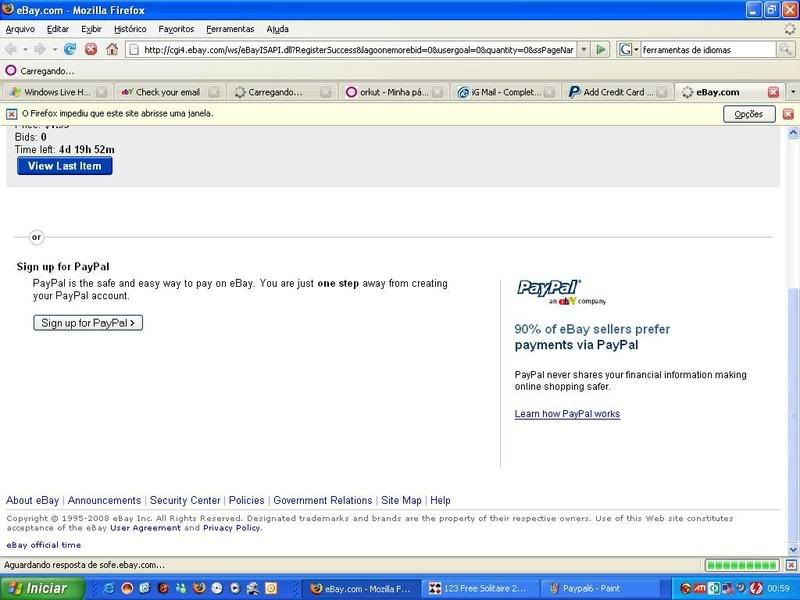Click the page icon in the address bar
This screenshot has height=600, width=800.
click(x=134, y=49)
